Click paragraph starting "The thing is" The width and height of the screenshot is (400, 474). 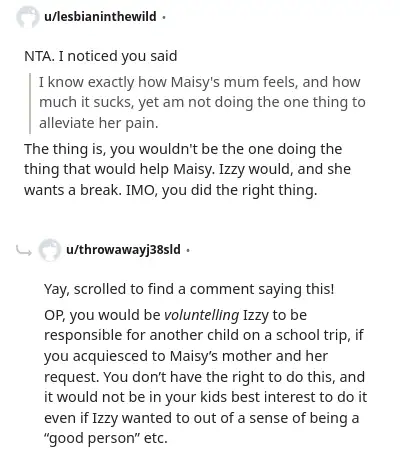coord(187,170)
